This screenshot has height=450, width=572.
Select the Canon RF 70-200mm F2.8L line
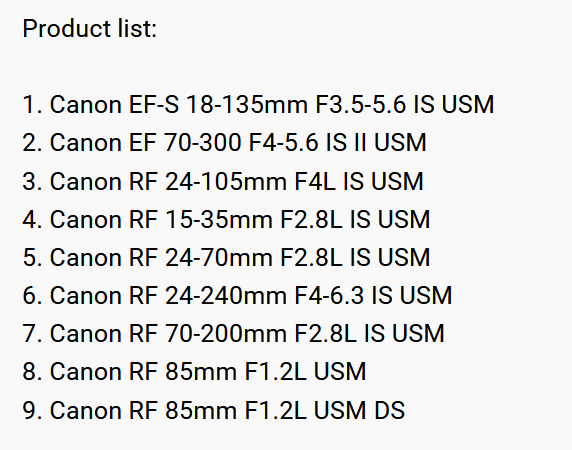[233, 334]
